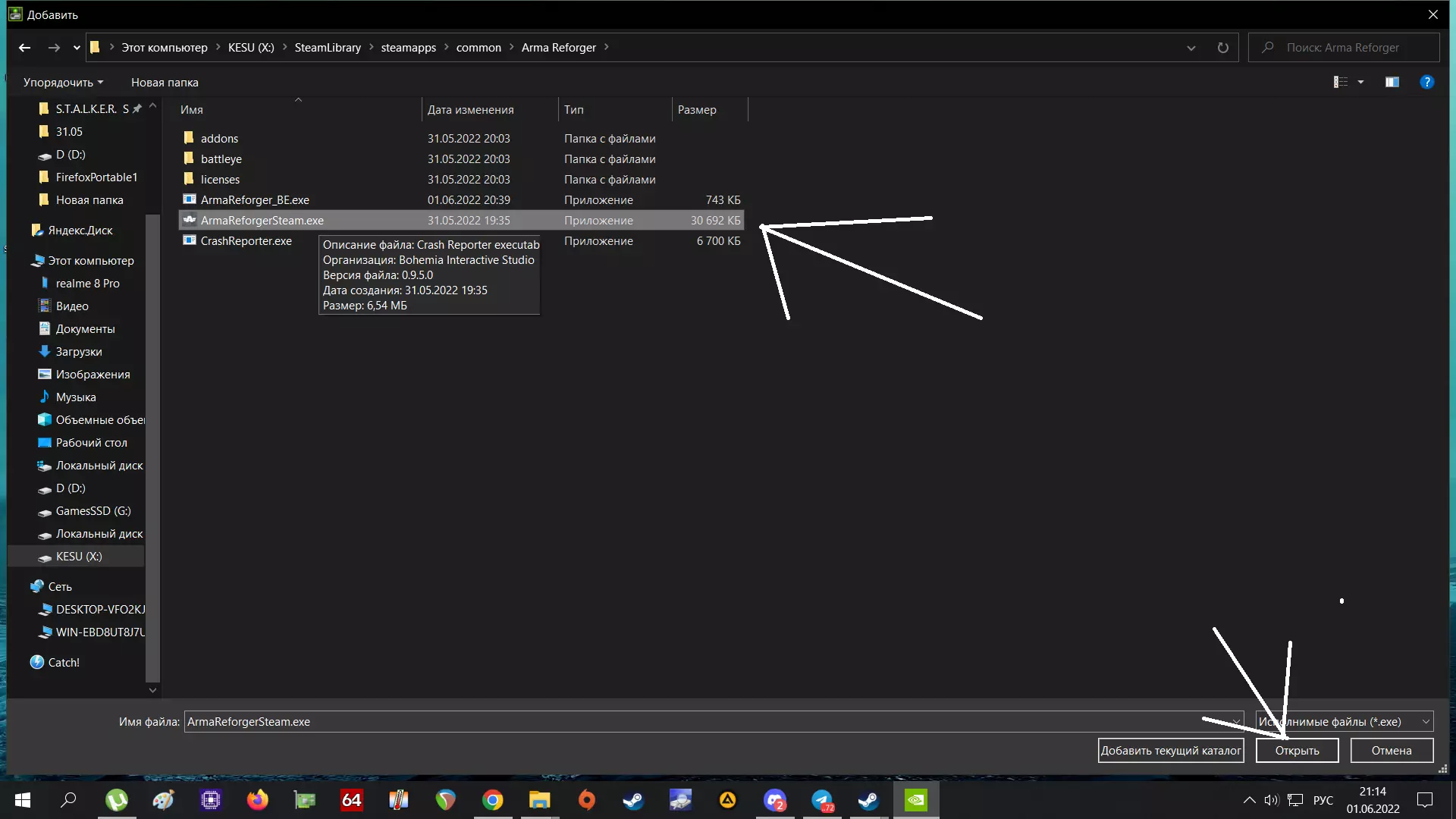1456x819 pixels.
Task: Toggle the preview pane icon
Action: pyautogui.click(x=1392, y=82)
